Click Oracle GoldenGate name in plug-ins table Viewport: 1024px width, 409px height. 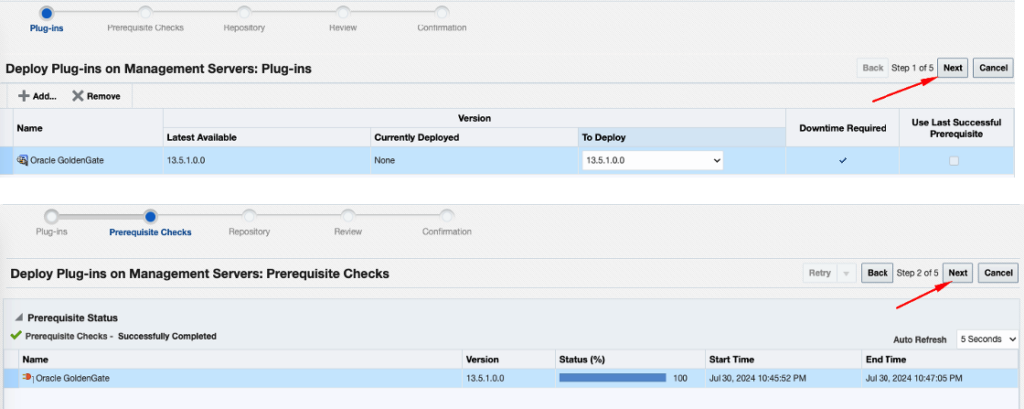point(67,160)
